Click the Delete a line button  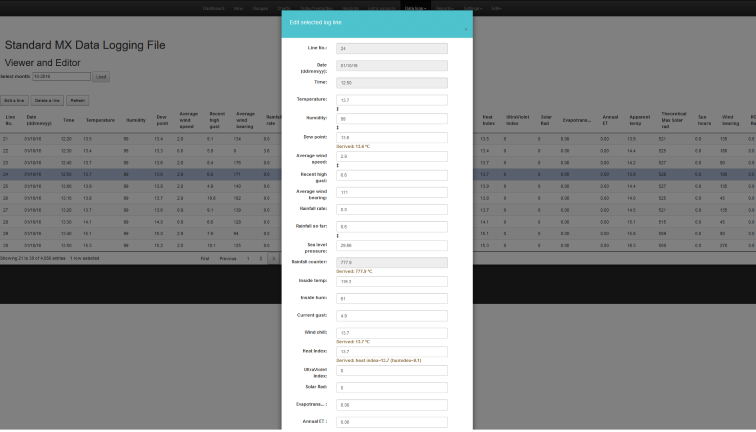(46, 100)
